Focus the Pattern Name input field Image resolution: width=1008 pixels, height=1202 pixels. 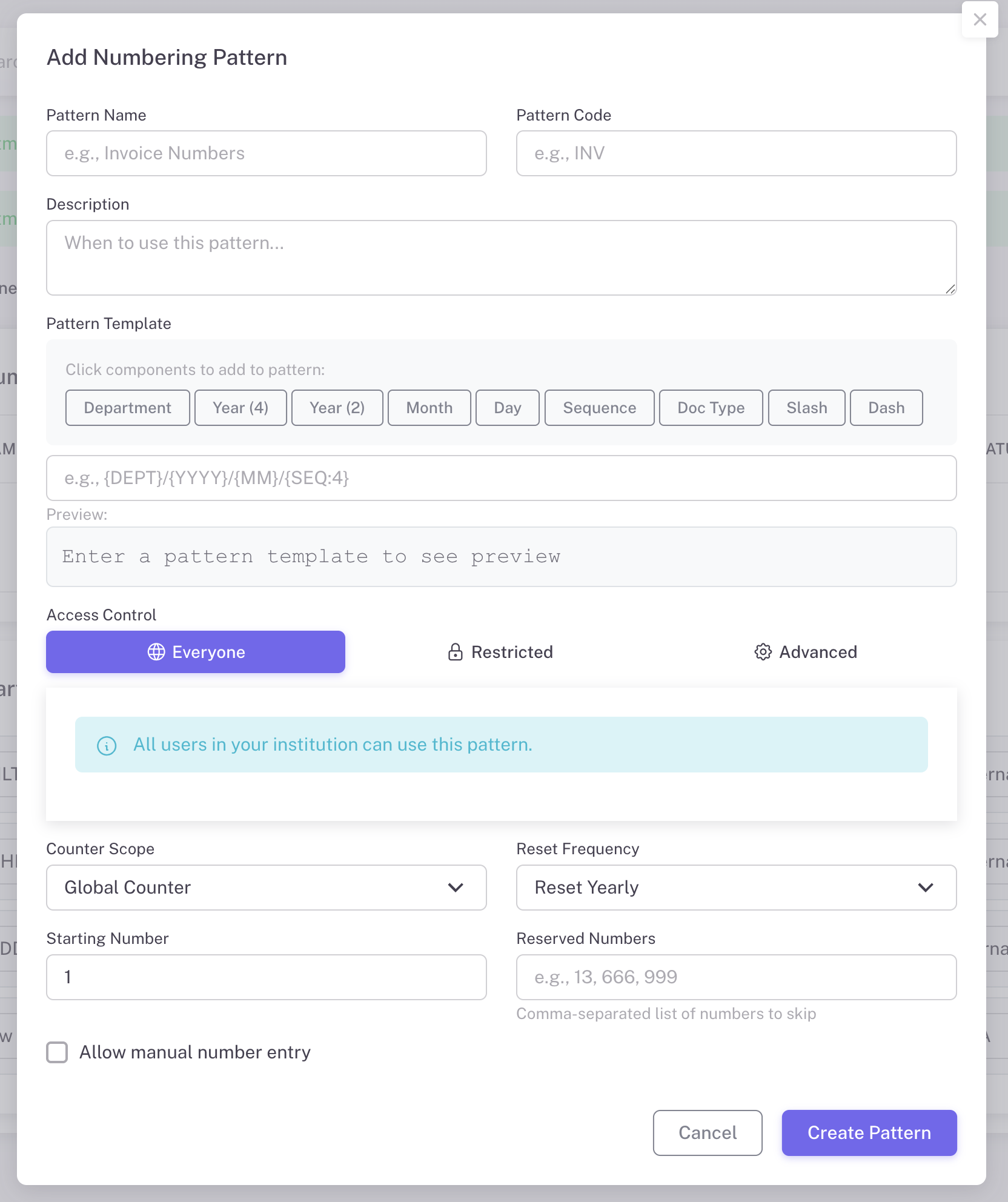pyautogui.click(x=266, y=153)
